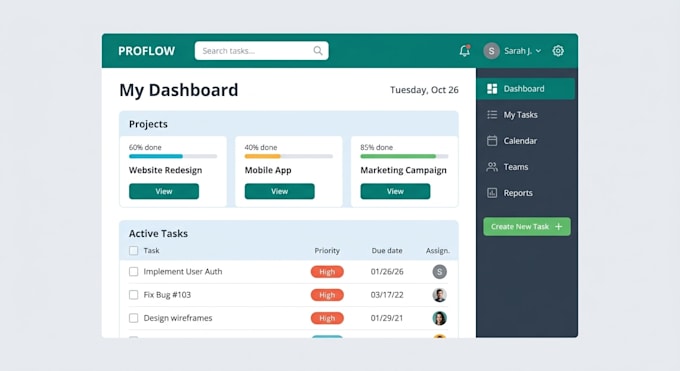Viewport: 680px width, 371px height.
Task: Click the due date 01/26/26
Action: 387,272
